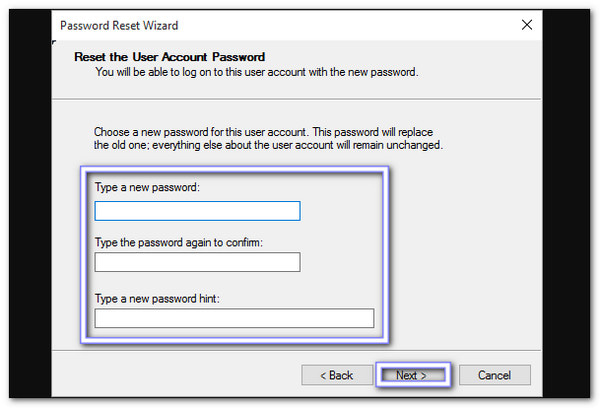Select the new password hint field
This screenshot has height=408, width=600.
click(234, 318)
